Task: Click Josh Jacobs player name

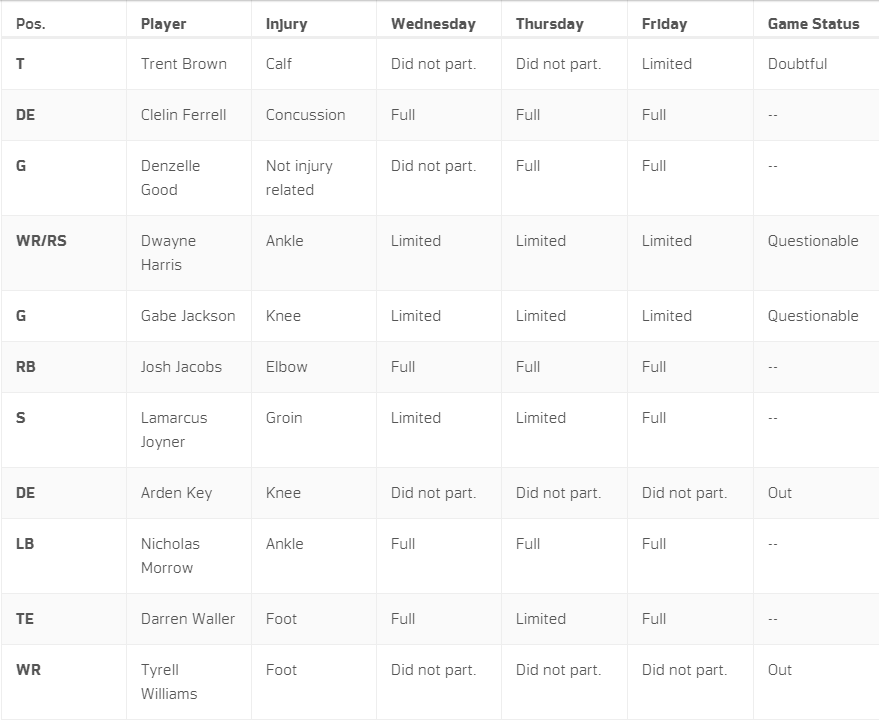Action: 181,367
